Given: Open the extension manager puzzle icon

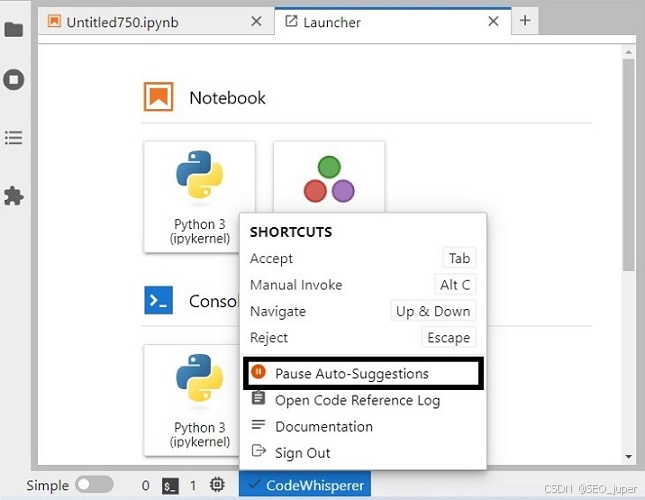Looking at the screenshot, I should 14,196.
